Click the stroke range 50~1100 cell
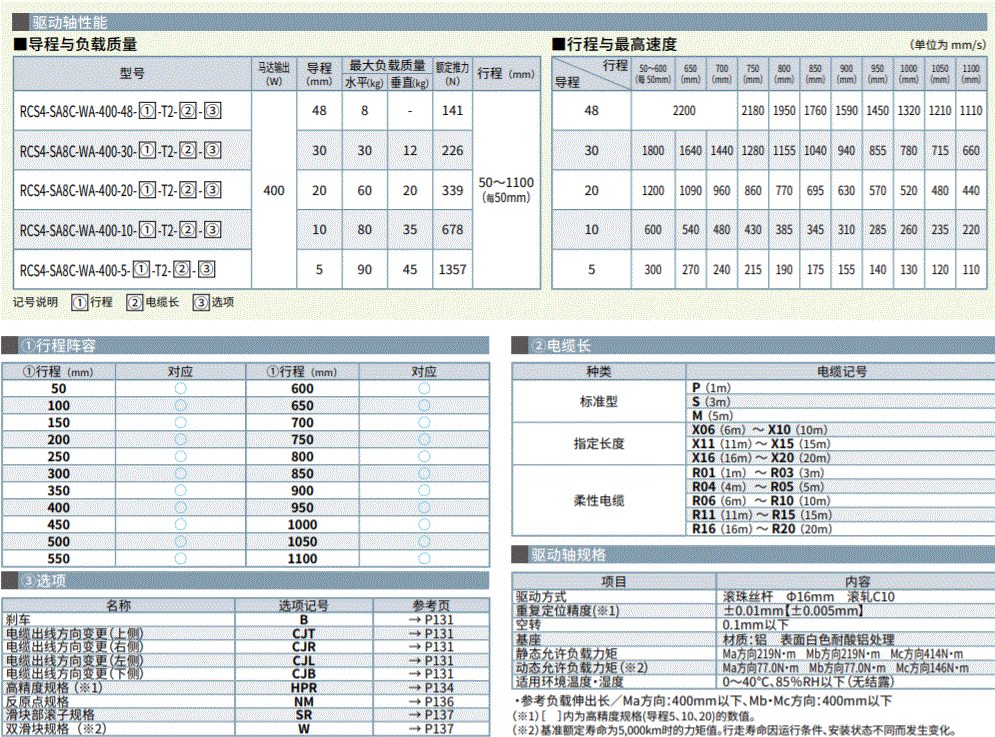The width and height of the screenshot is (995, 737). click(506, 190)
